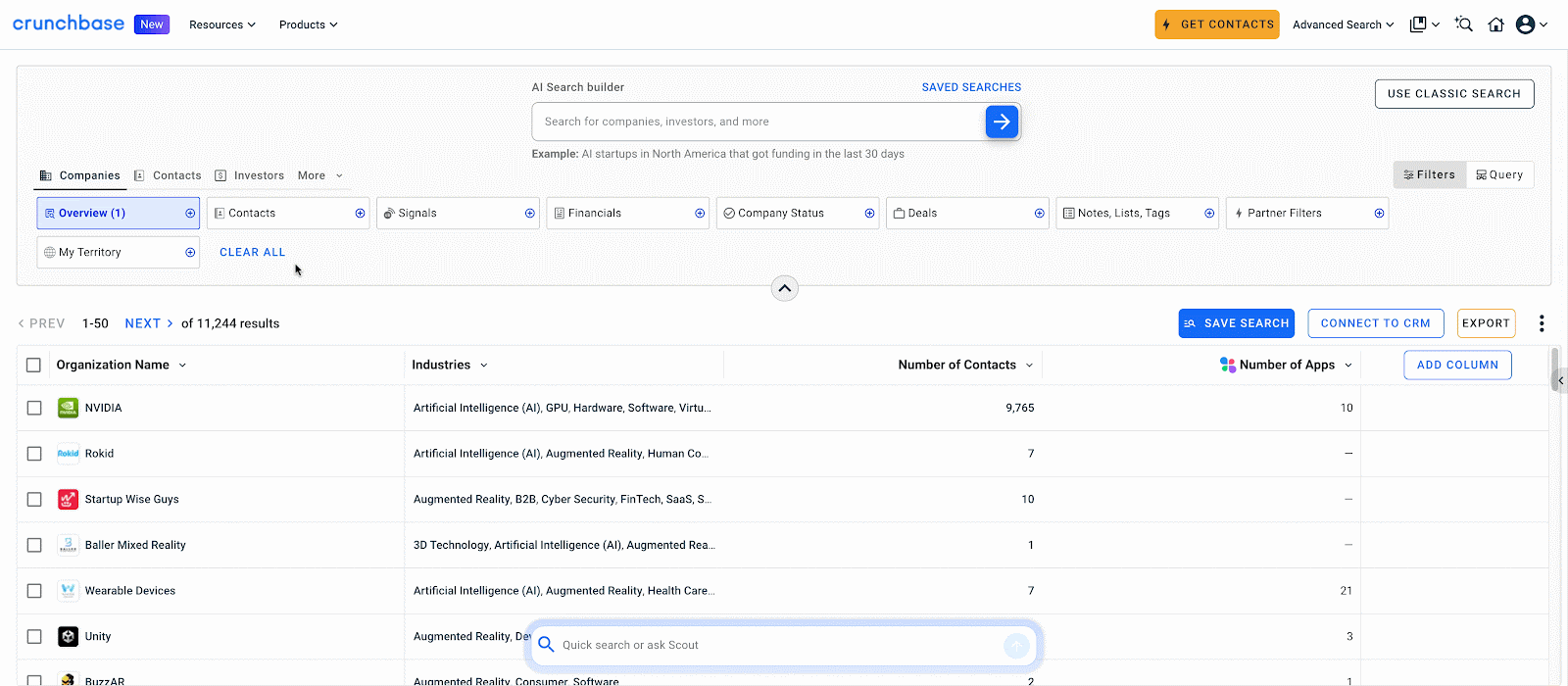This screenshot has height=686, width=1568.
Task: Check the Rokid row checkbox
Action: coord(34,454)
